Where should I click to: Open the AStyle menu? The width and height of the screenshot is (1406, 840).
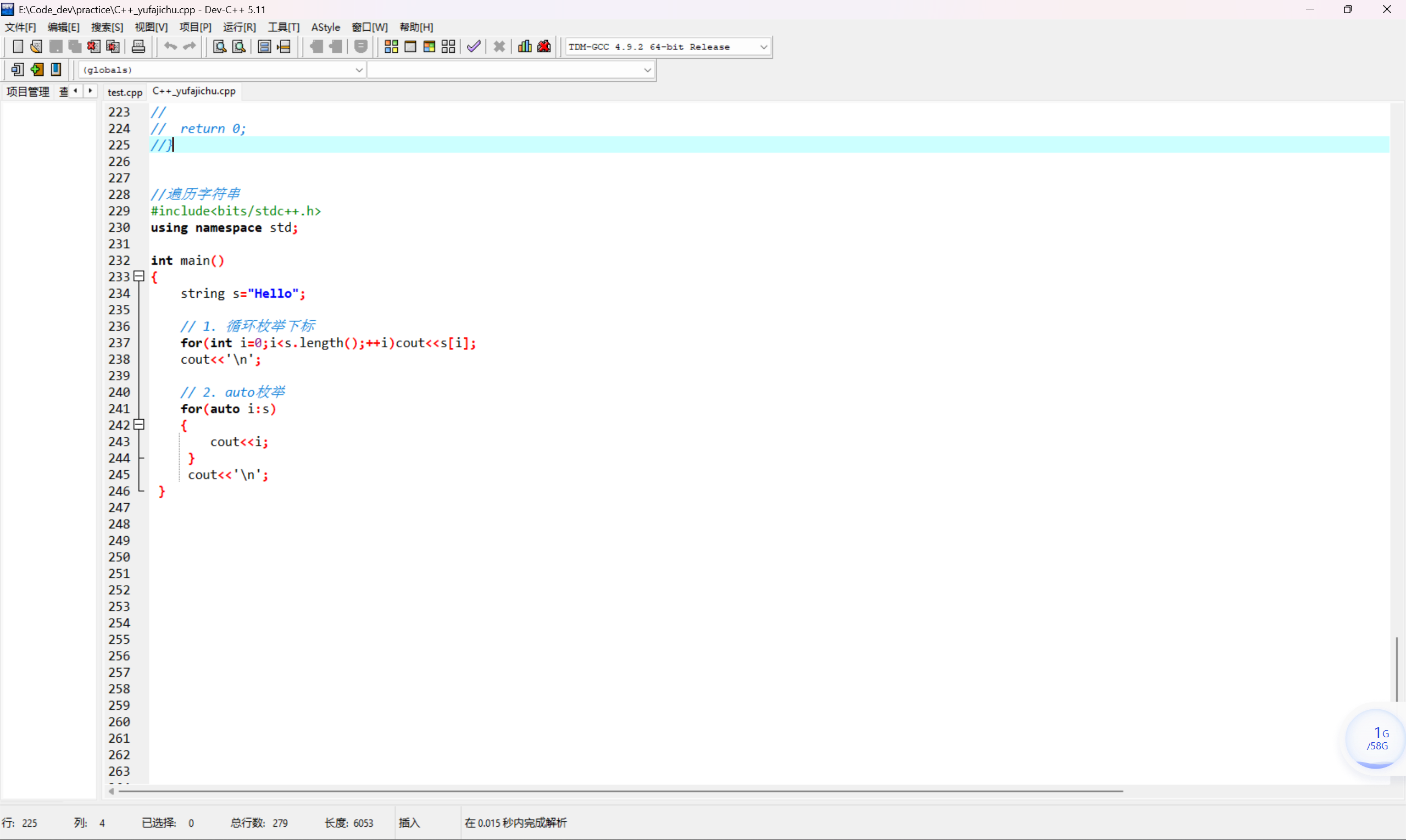(325, 27)
